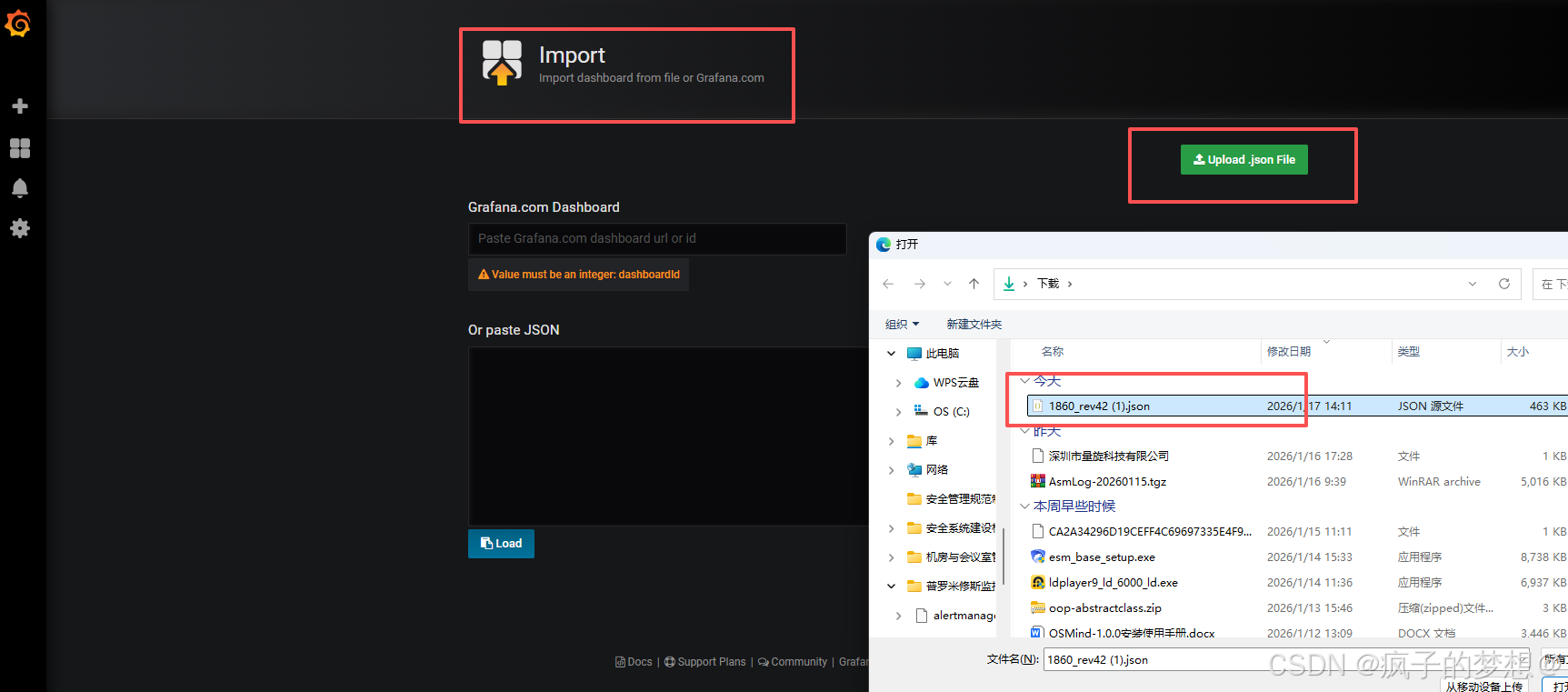Open the Create plus menu in Grafana sidebar
This screenshot has width=1568, height=692.
pyautogui.click(x=20, y=106)
